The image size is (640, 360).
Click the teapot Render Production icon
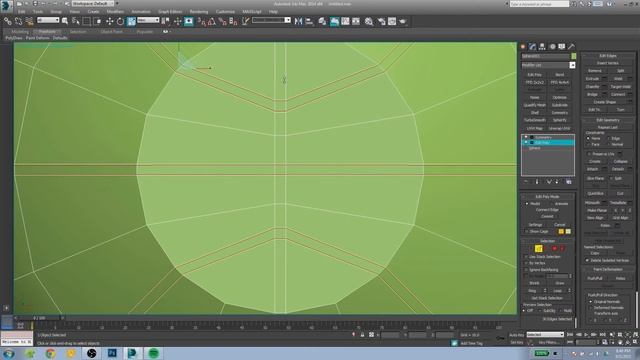click(x=403, y=21)
